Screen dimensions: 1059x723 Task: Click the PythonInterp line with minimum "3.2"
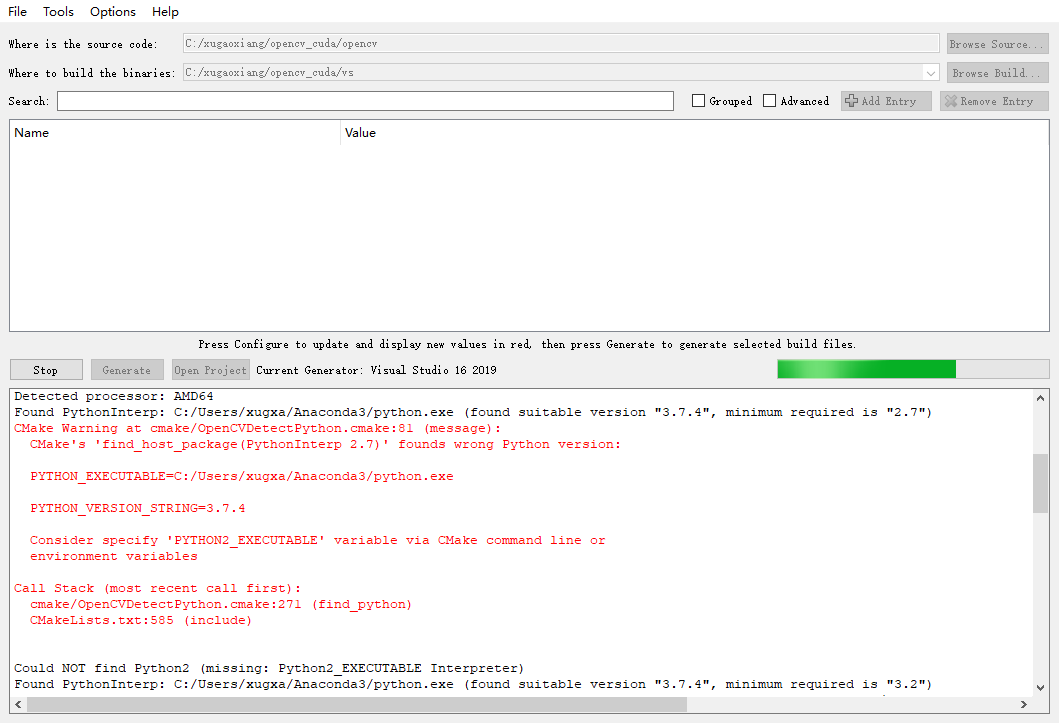pyautogui.click(x=473, y=684)
